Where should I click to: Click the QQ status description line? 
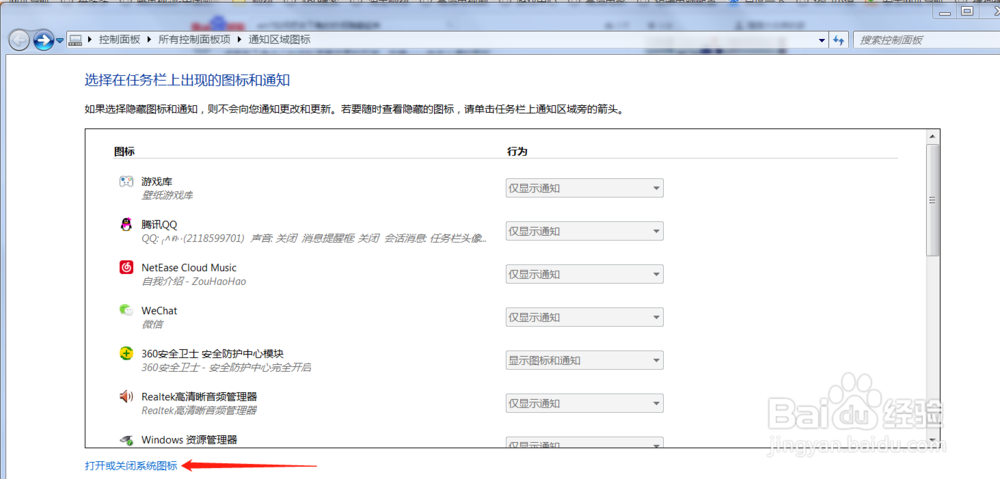pyautogui.click(x=316, y=239)
